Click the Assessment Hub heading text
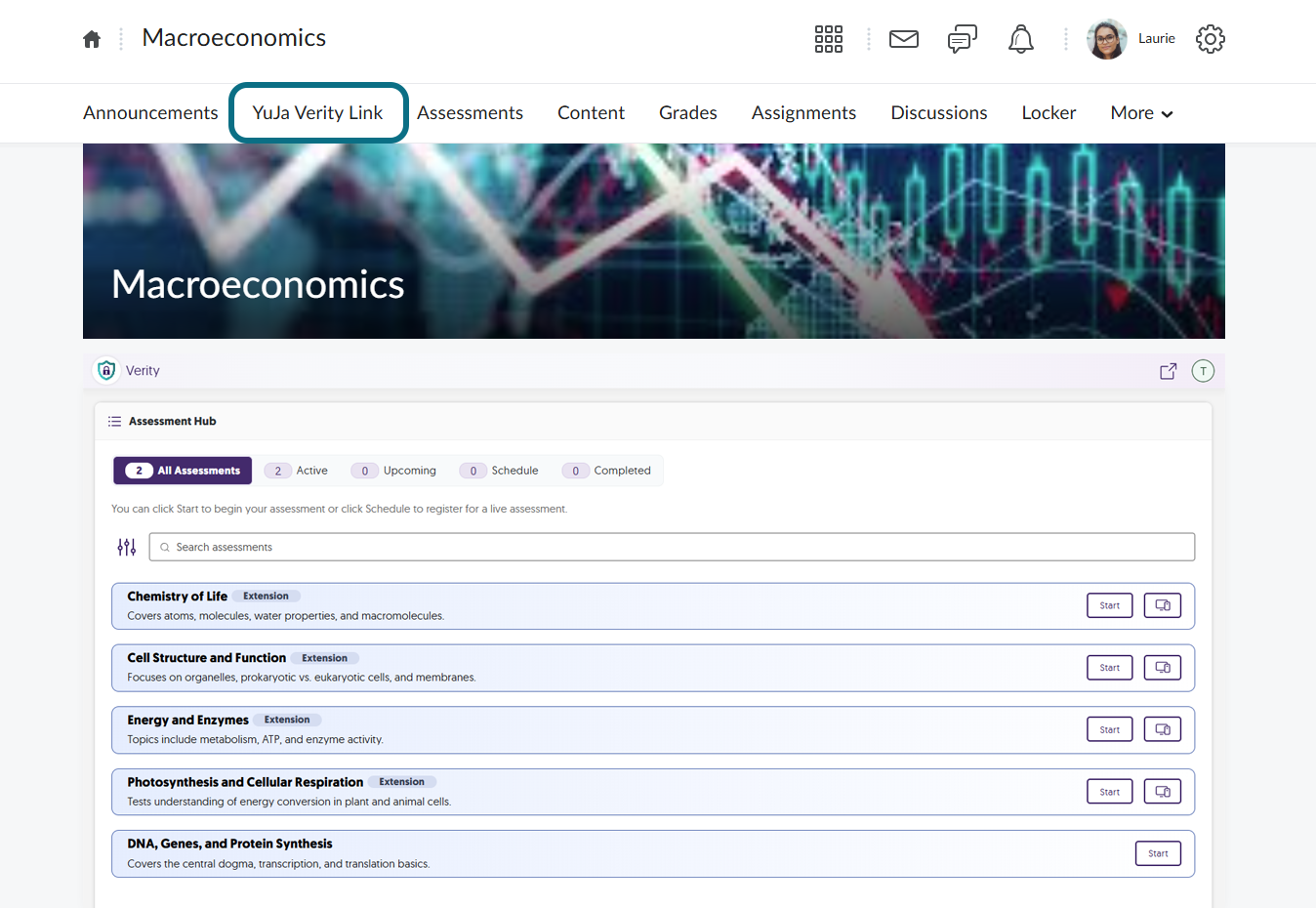 click(173, 422)
